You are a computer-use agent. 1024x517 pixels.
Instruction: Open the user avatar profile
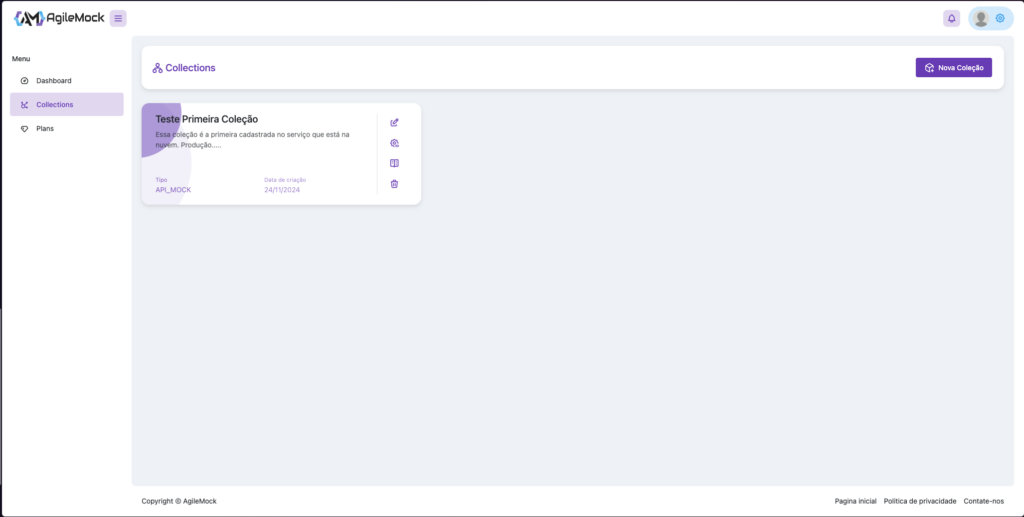coord(981,19)
